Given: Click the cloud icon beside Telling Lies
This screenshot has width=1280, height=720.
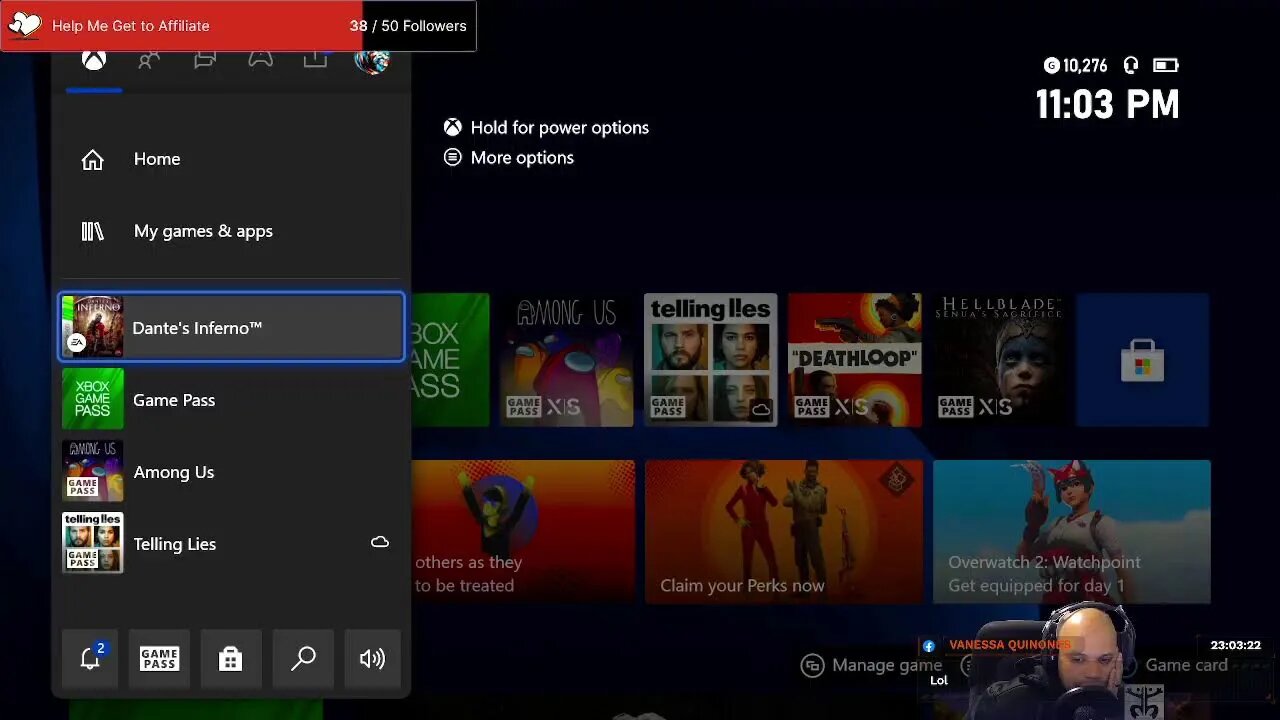Looking at the screenshot, I should pos(380,542).
